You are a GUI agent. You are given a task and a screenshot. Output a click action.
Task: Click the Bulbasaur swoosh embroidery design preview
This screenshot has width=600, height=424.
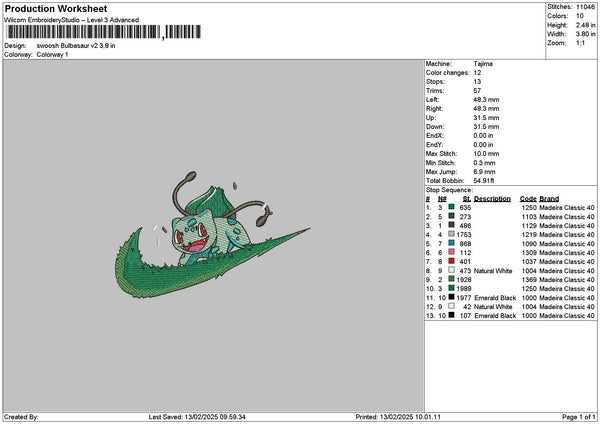pos(213,235)
